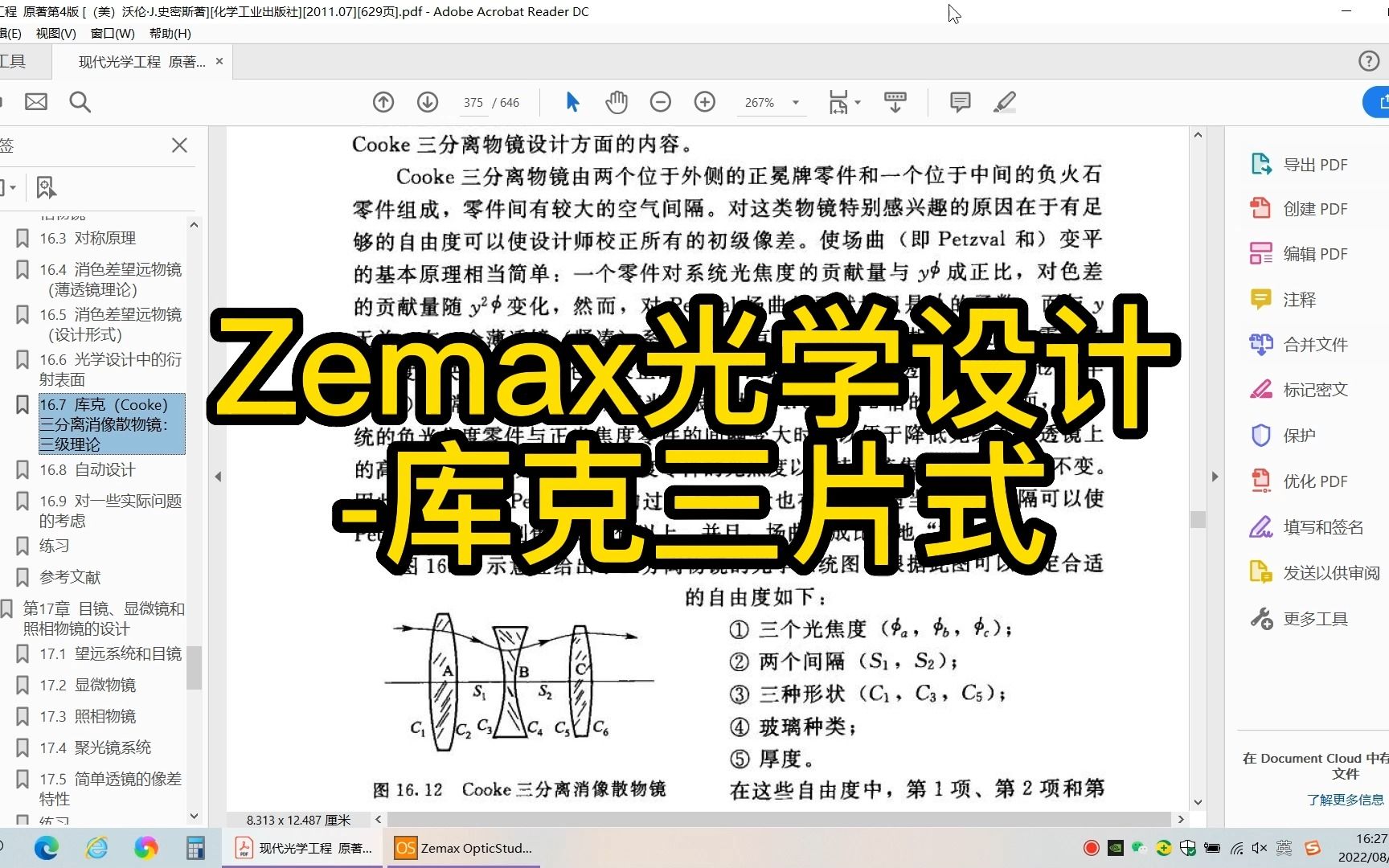Zoom out with minus icon
The image size is (1389, 868).
(661, 102)
